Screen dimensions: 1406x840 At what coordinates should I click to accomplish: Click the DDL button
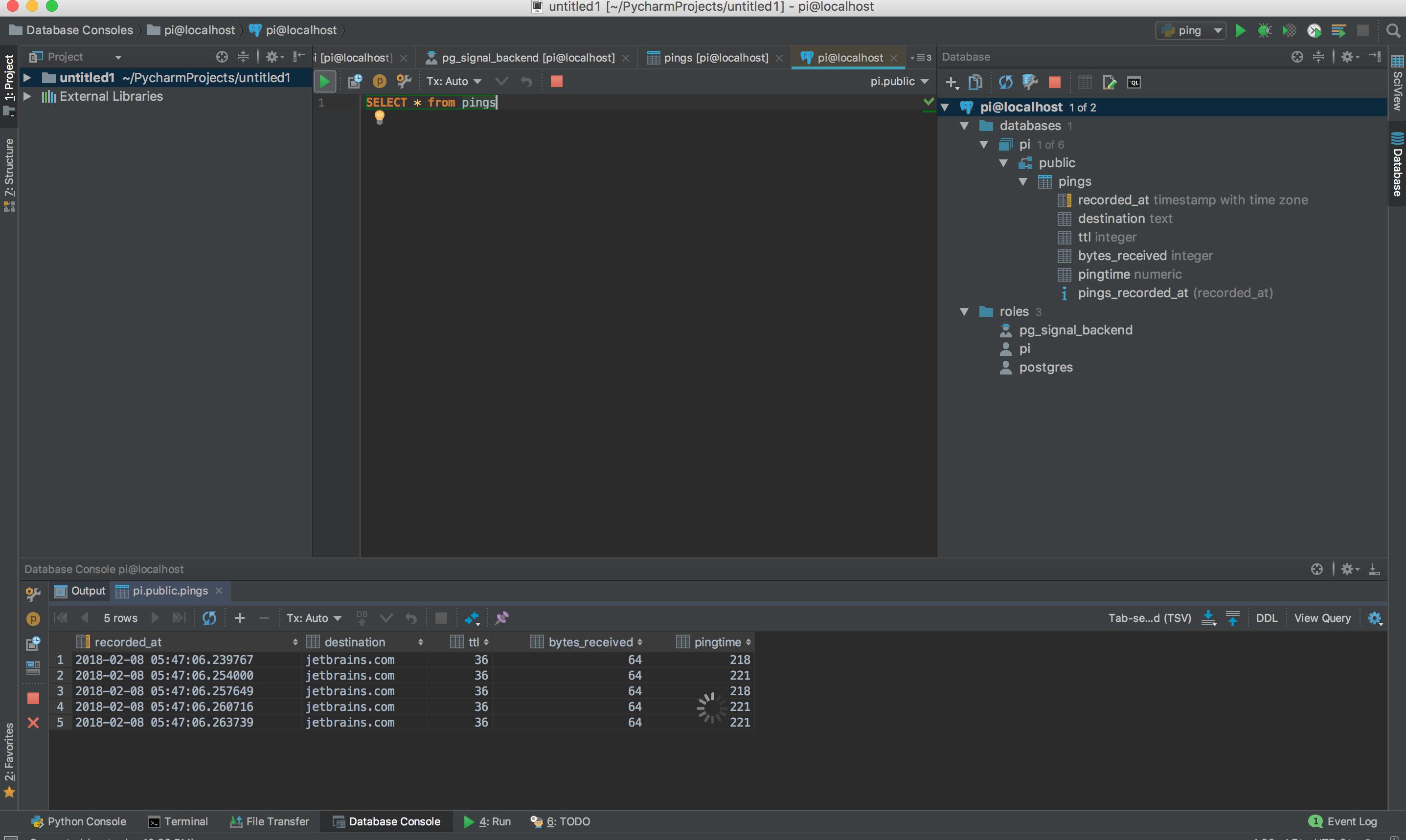pos(1266,618)
